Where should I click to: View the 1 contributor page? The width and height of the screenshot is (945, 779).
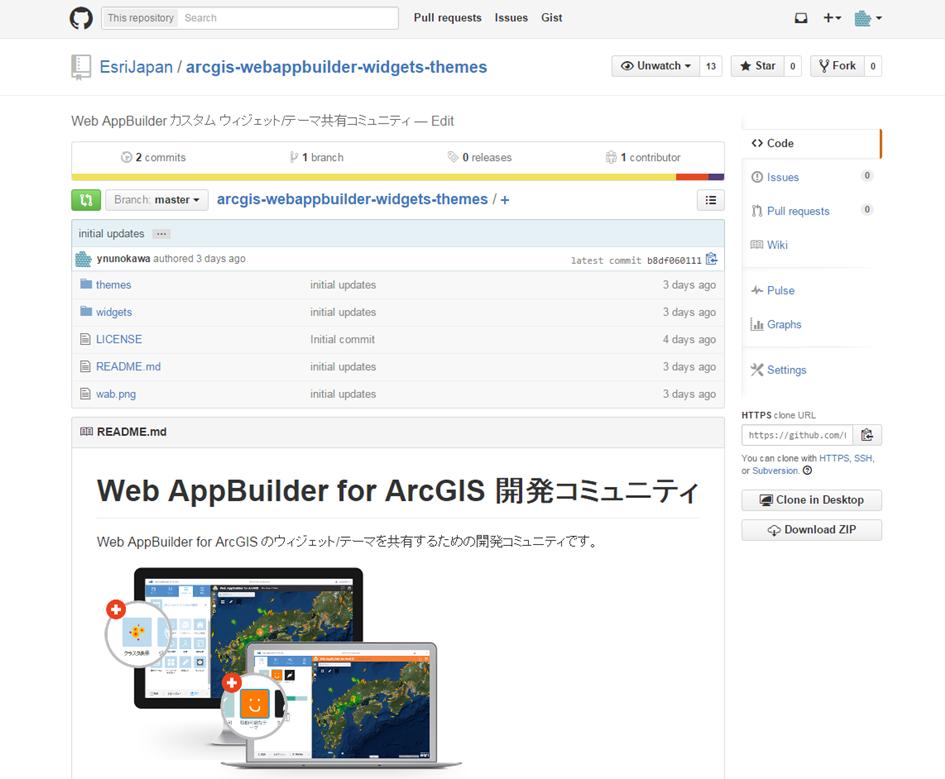pos(643,157)
